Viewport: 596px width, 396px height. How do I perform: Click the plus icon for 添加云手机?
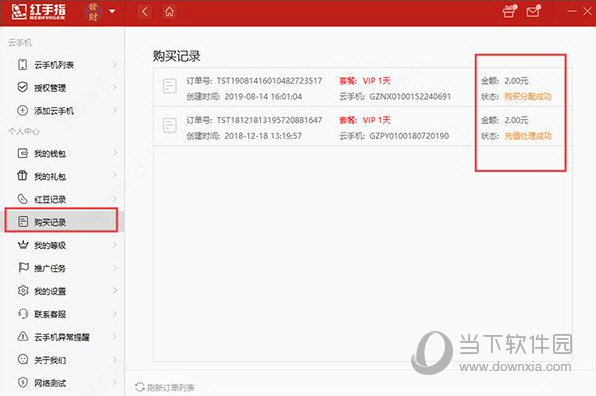23,111
